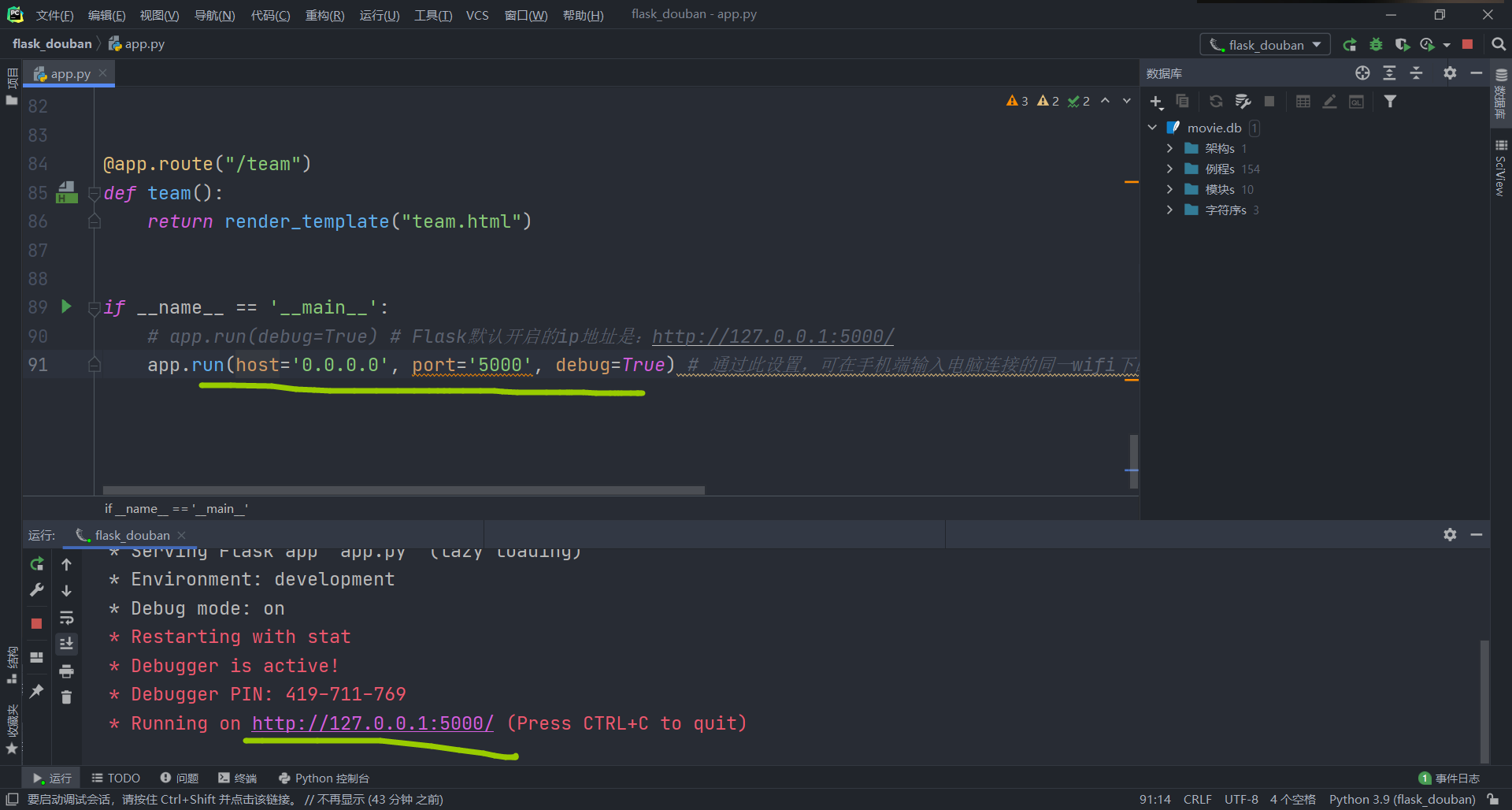
Task: Filter database objects with funnel icon
Action: 1390,102
